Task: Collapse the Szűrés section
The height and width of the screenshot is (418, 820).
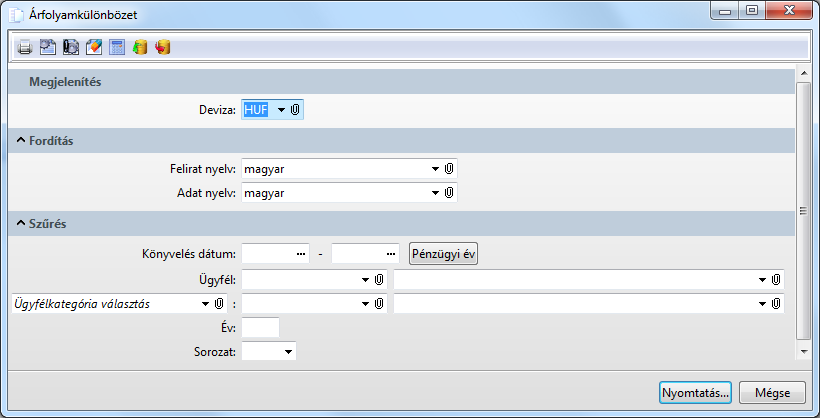Action: point(21,224)
